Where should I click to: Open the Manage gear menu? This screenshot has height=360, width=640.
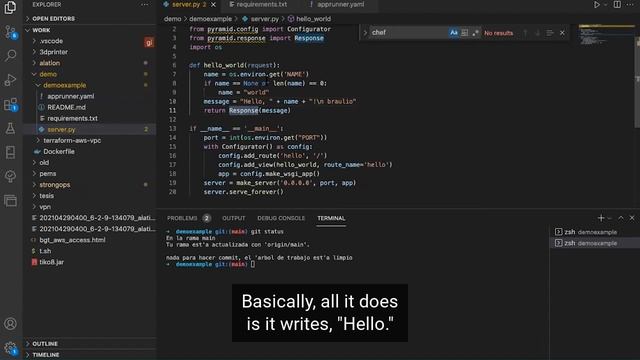(10, 348)
